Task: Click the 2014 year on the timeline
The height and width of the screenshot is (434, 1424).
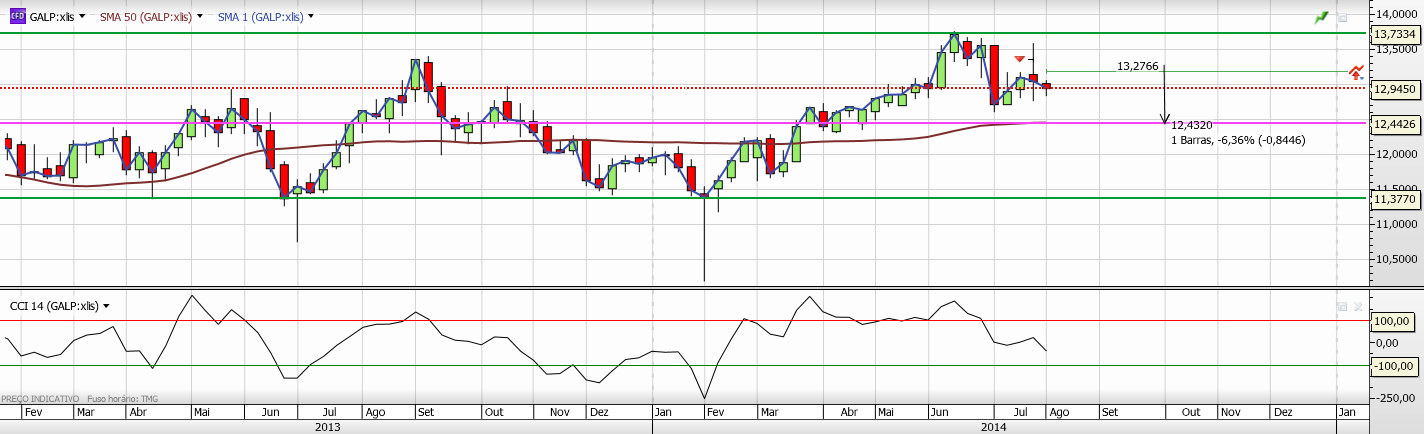Action: (x=993, y=427)
